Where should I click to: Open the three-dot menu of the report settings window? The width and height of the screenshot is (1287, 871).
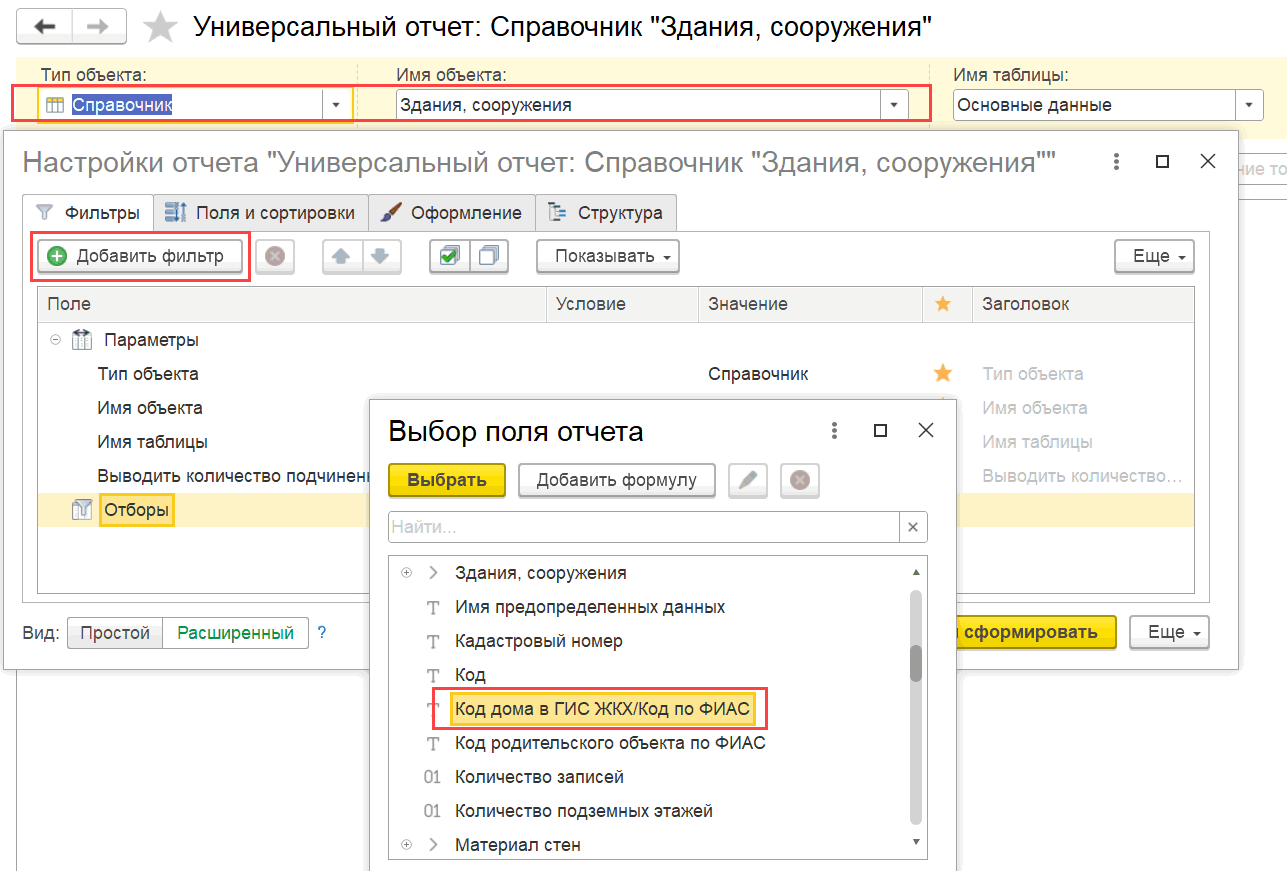pos(1115,161)
